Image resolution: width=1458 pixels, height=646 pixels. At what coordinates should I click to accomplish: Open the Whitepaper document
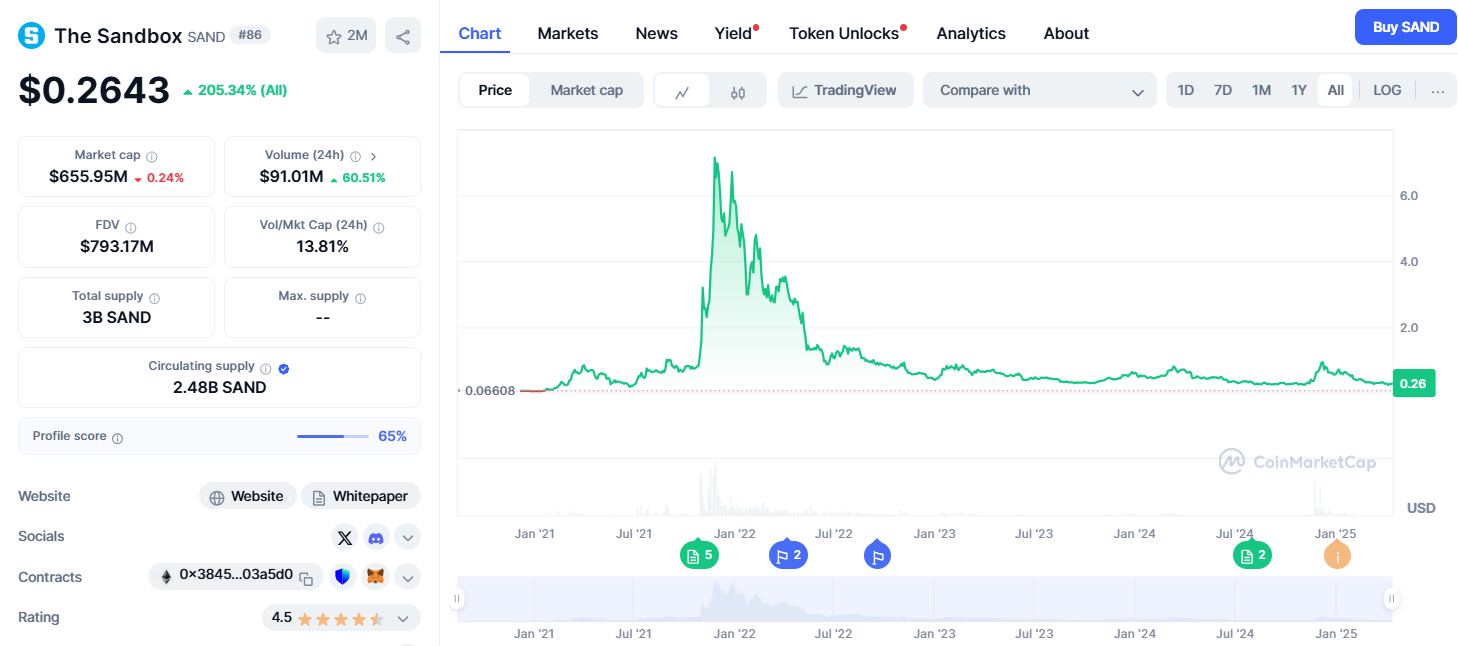pos(360,495)
